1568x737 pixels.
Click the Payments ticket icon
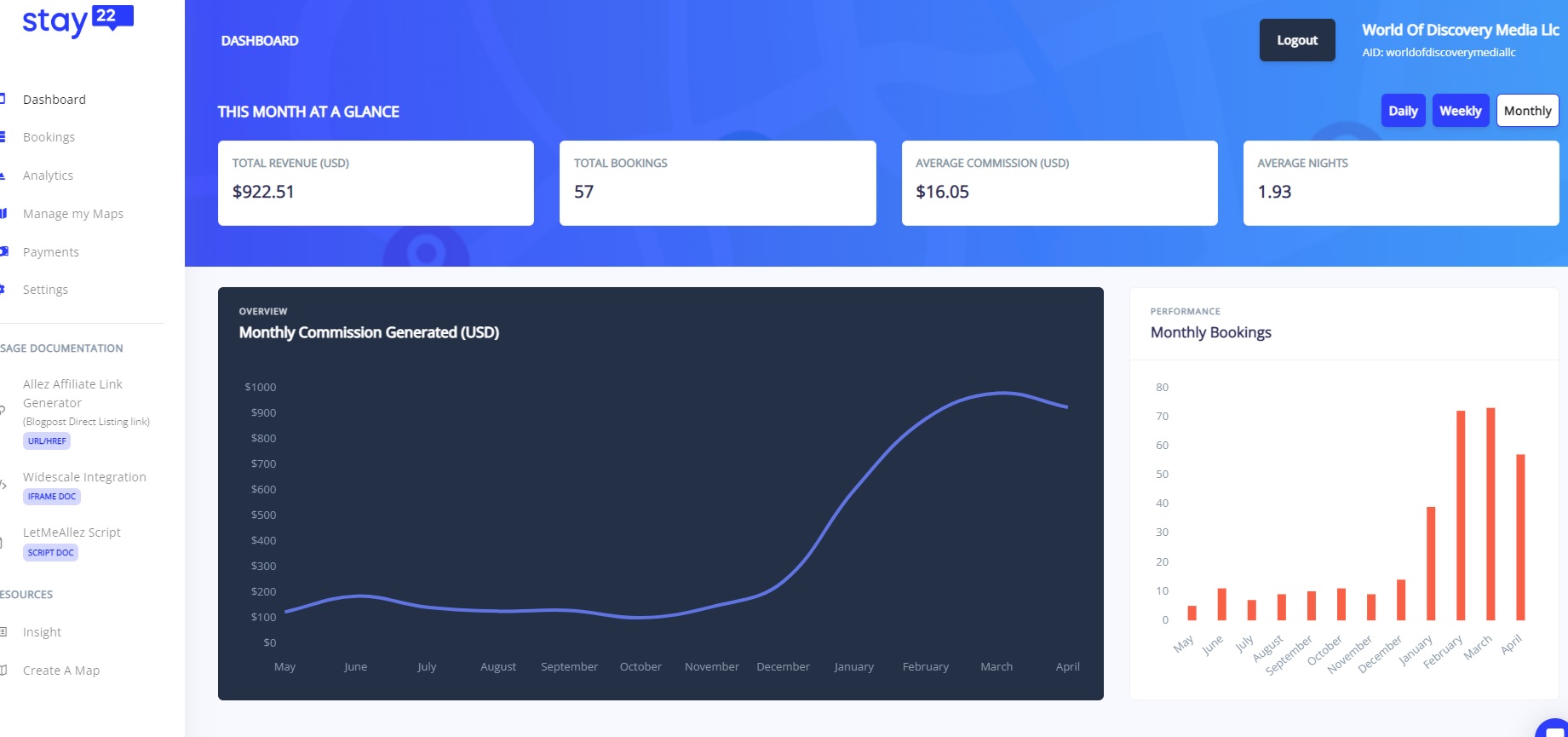[x=4, y=251]
